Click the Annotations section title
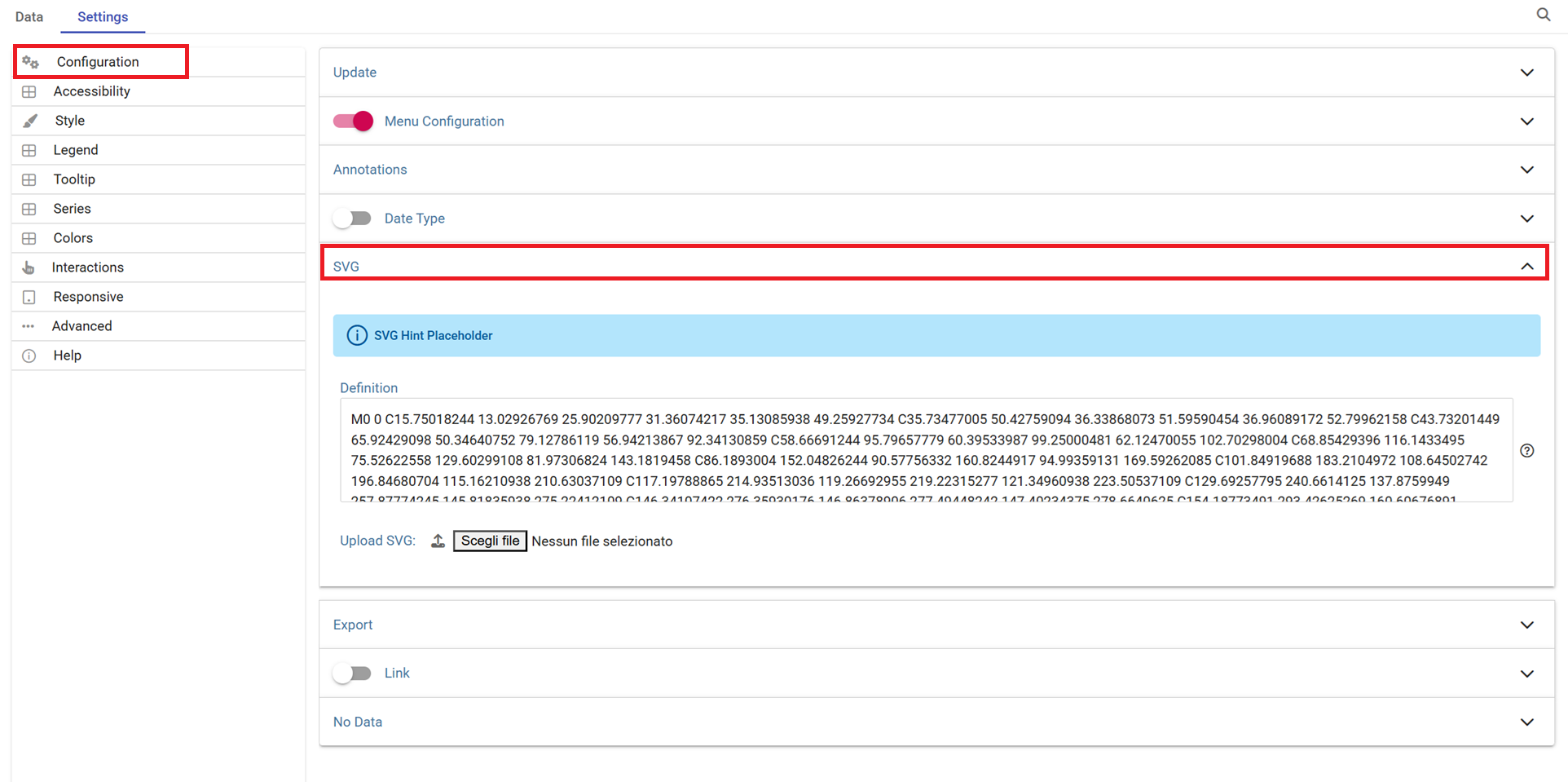Image resolution: width=1568 pixels, height=782 pixels. pos(370,170)
